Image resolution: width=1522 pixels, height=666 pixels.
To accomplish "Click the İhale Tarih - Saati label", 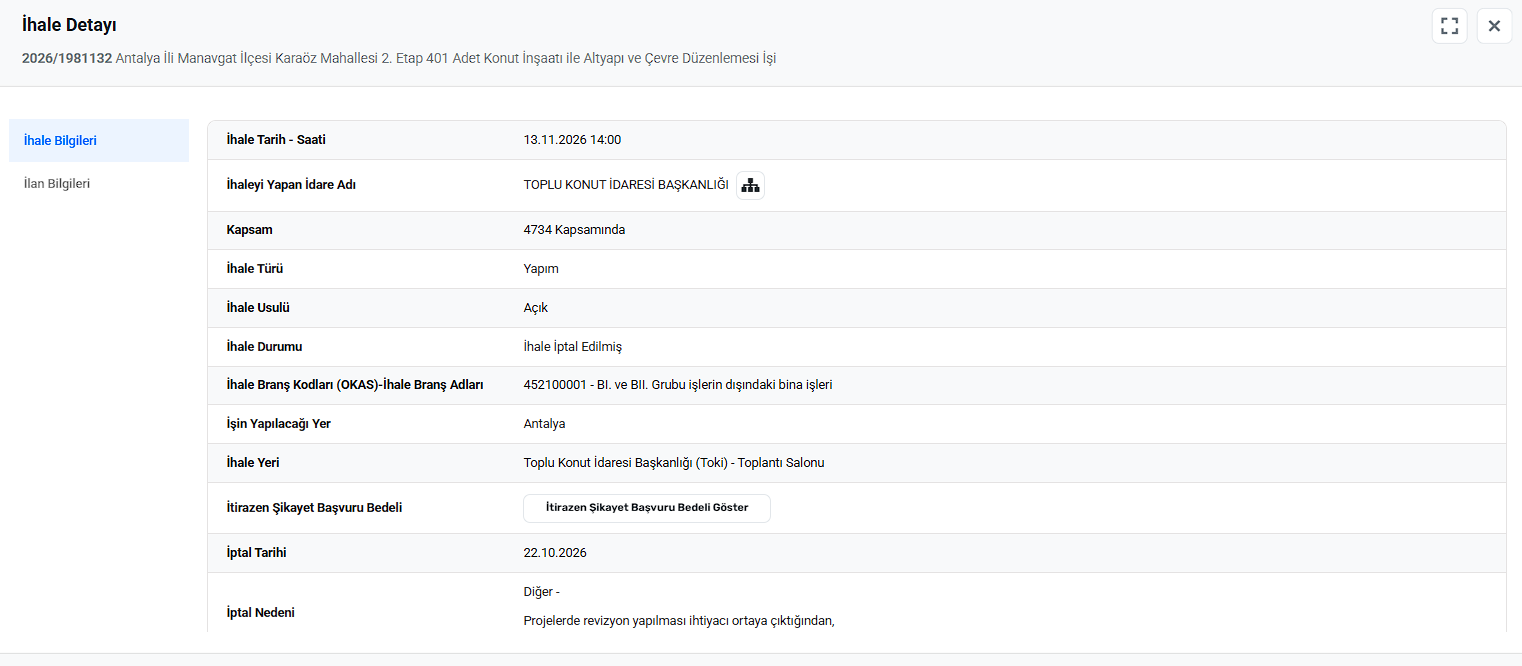I will coord(276,140).
